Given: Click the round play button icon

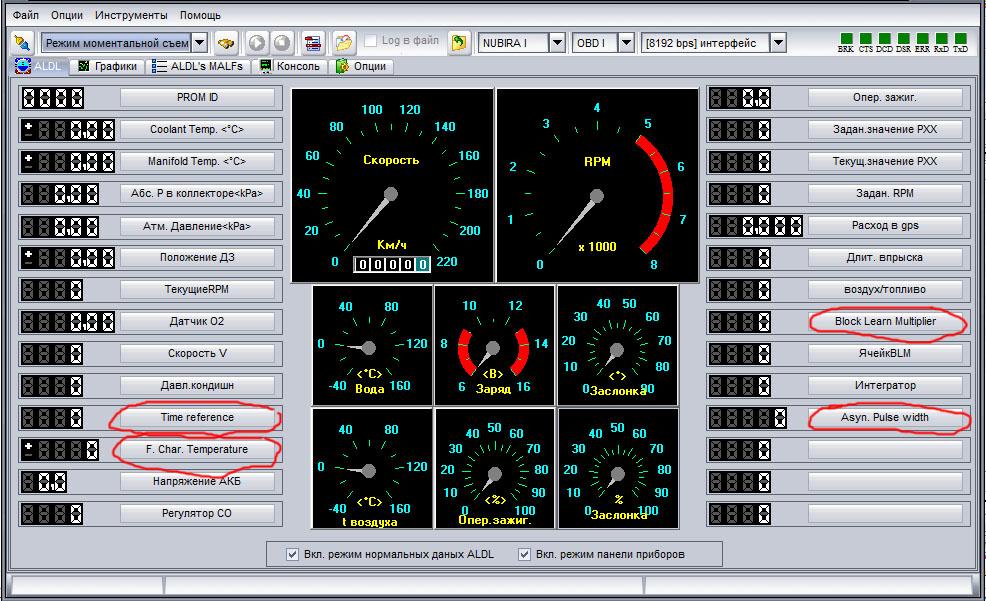Looking at the screenshot, I should [257, 43].
